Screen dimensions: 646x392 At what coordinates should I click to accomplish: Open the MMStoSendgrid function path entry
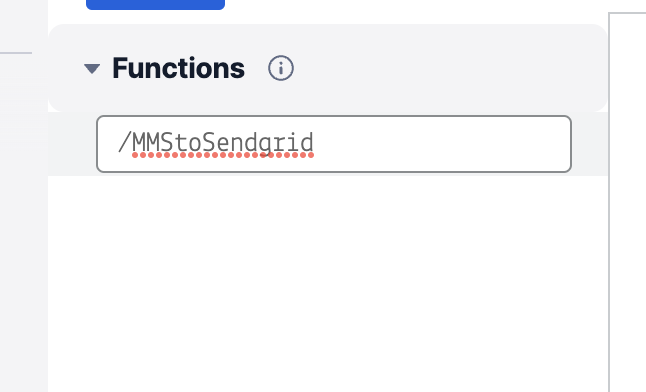click(334, 144)
